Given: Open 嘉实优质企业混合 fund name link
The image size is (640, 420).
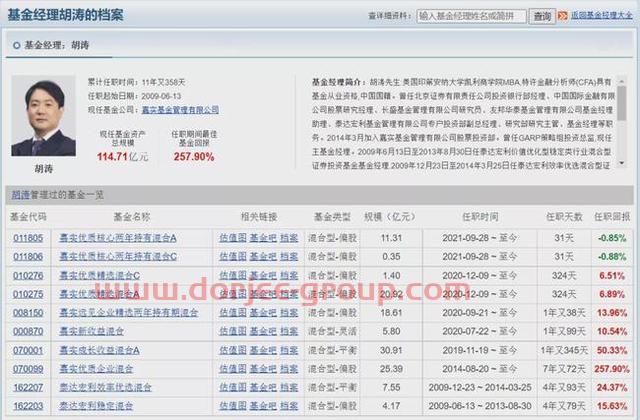Looking at the screenshot, I should [x=96, y=369].
